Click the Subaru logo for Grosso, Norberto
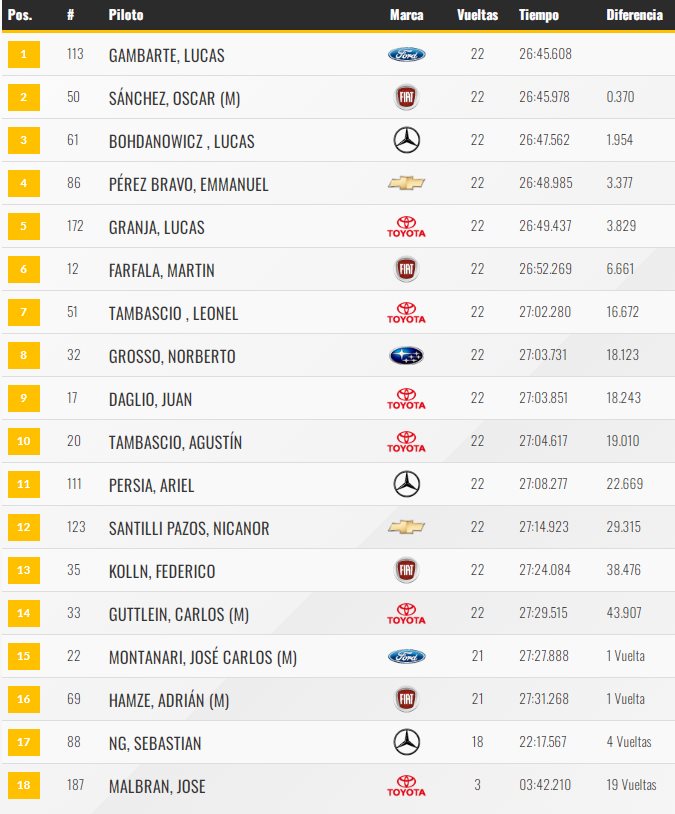The image size is (675, 814). (407, 356)
